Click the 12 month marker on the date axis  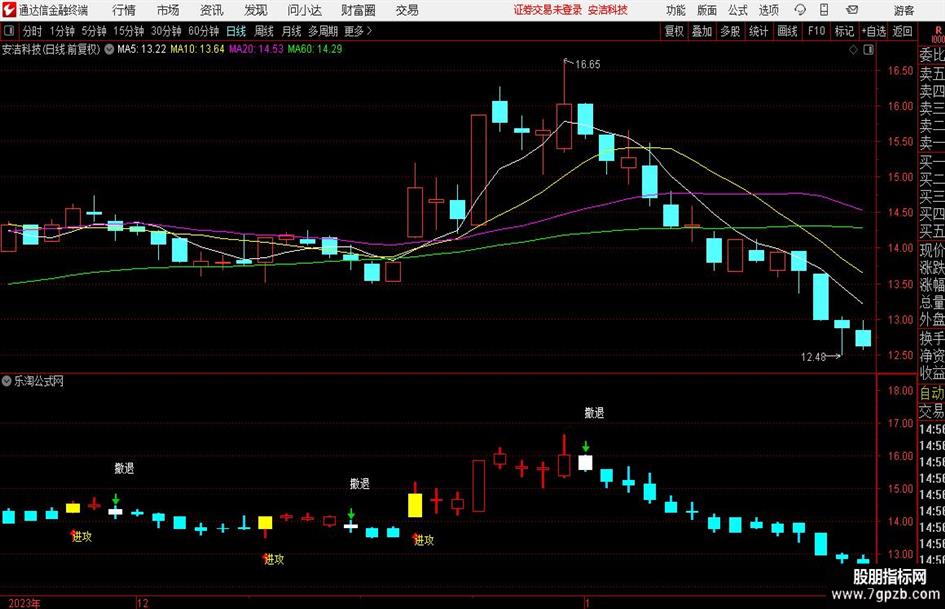pyautogui.click(x=143, y=603)
